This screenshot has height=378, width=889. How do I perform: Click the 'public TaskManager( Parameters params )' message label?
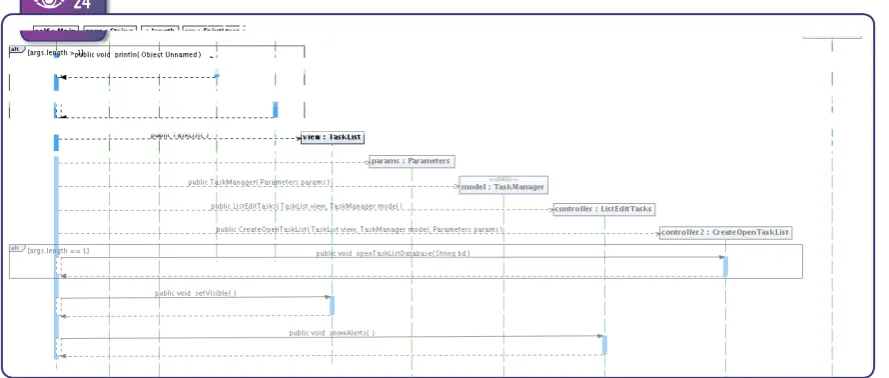[x=259, y=182]
